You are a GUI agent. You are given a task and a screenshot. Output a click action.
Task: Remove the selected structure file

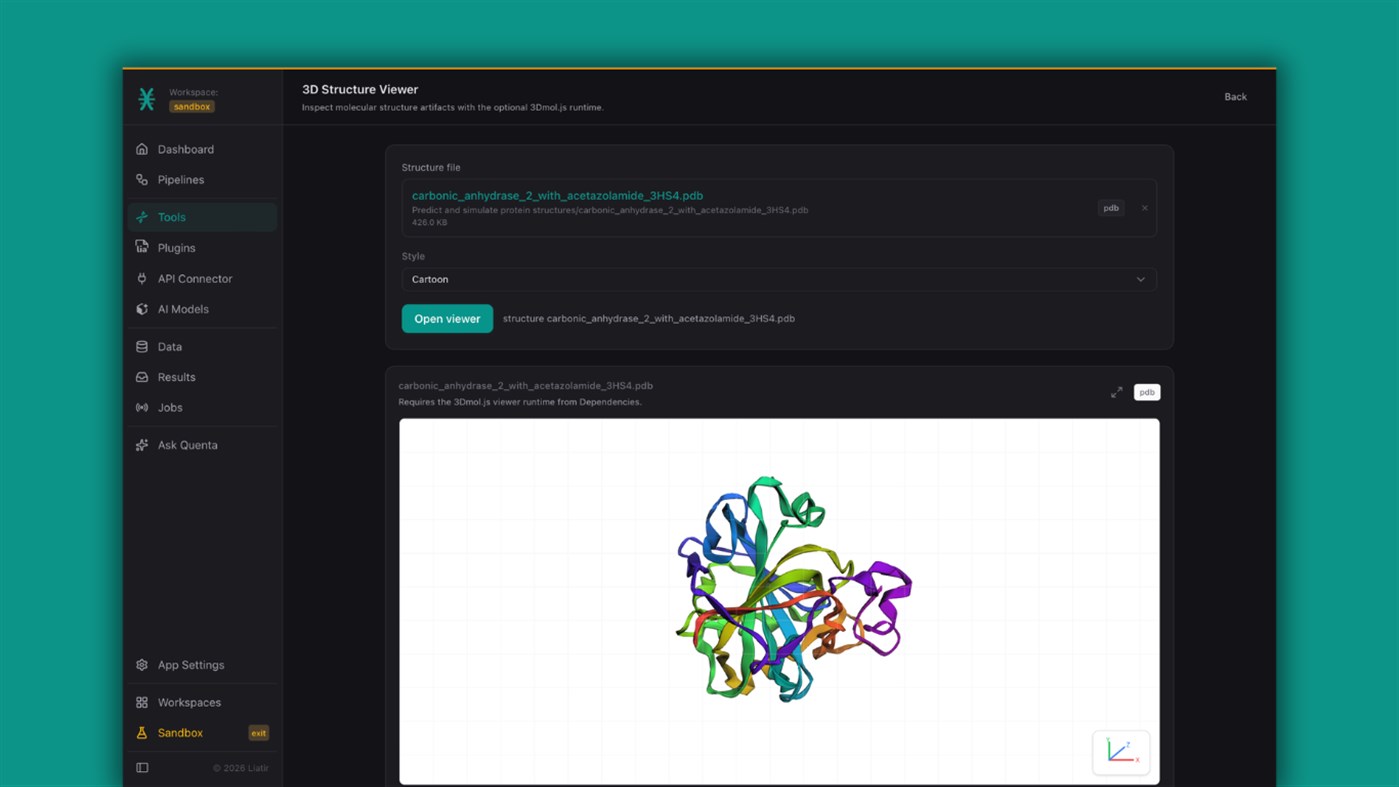pyautogui.click(x=1144, y=208)
